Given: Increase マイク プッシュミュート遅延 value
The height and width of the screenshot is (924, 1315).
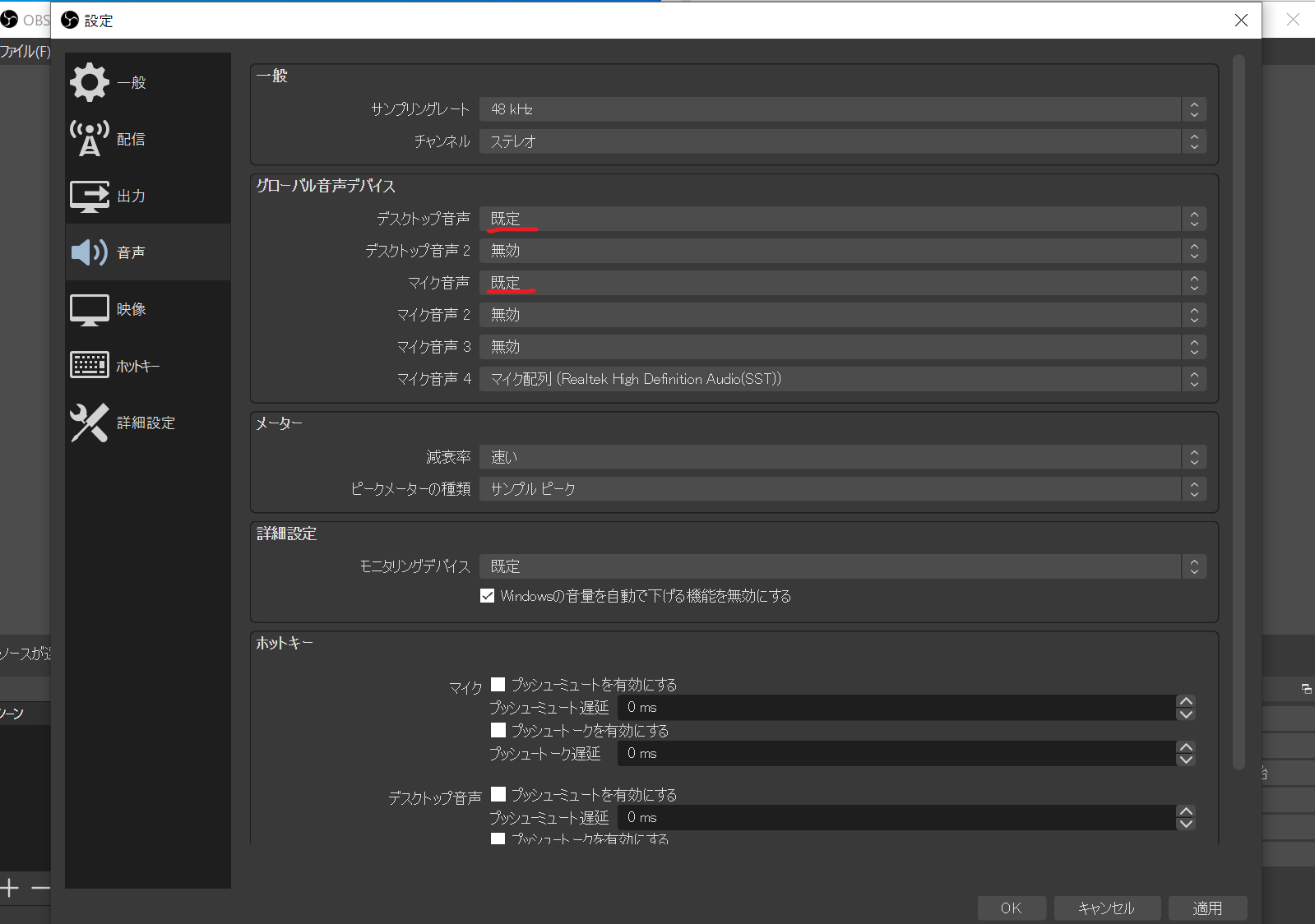Looking at the screenshot, I should pyautogui.click(x=1185, y=701).
